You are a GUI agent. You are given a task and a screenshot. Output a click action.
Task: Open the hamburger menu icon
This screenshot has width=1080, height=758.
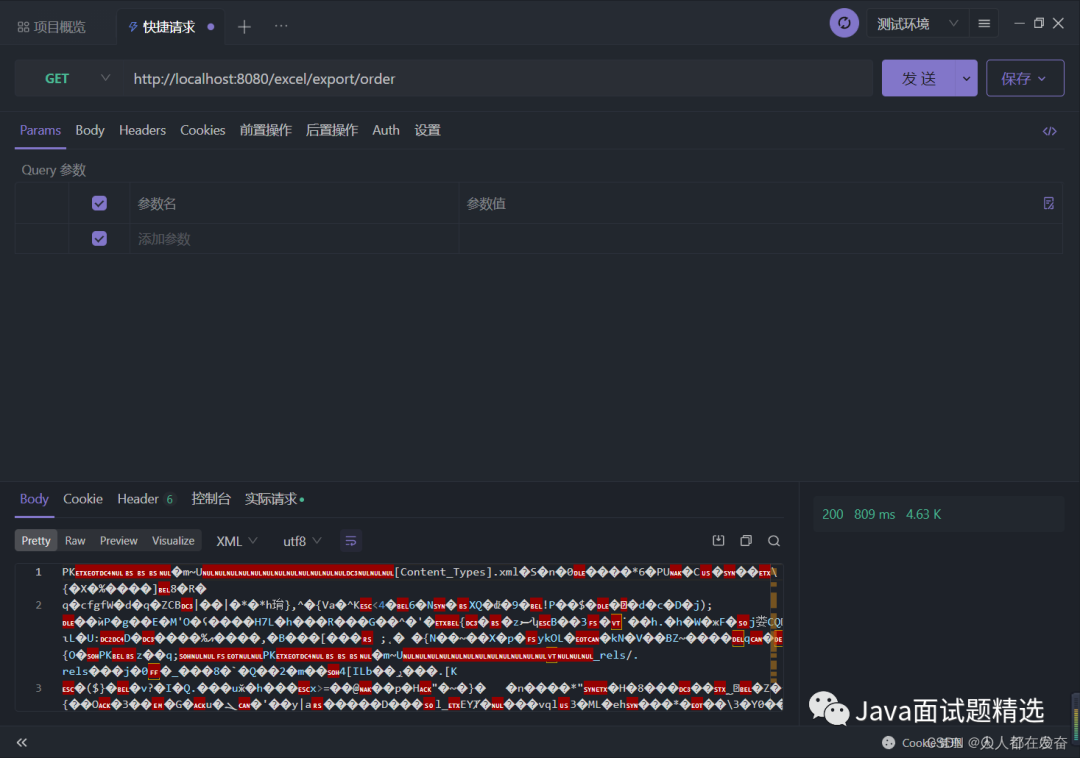click(x=984, y=24)
